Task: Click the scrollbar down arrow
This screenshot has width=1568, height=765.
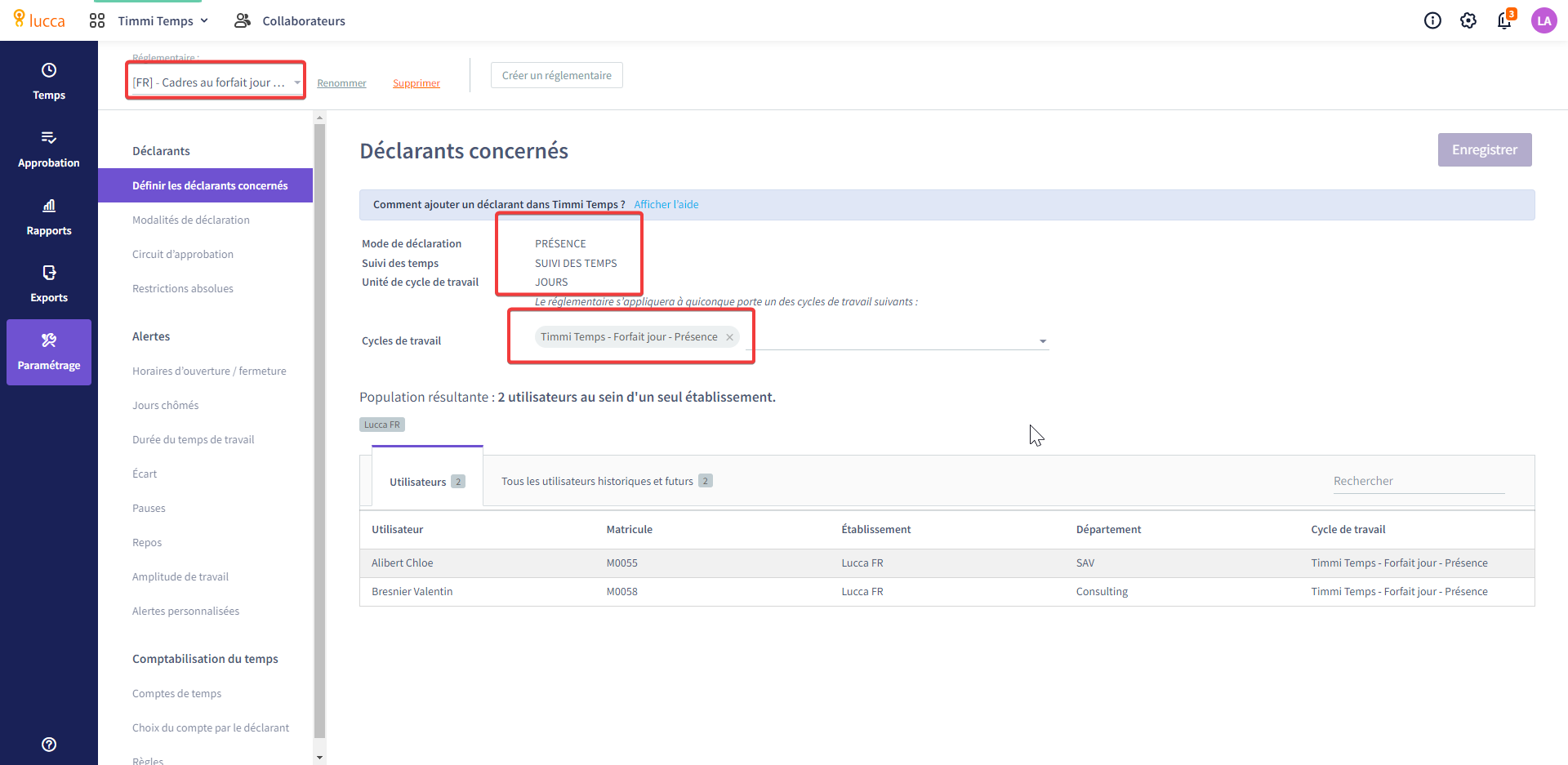Action: pos(319,758)
